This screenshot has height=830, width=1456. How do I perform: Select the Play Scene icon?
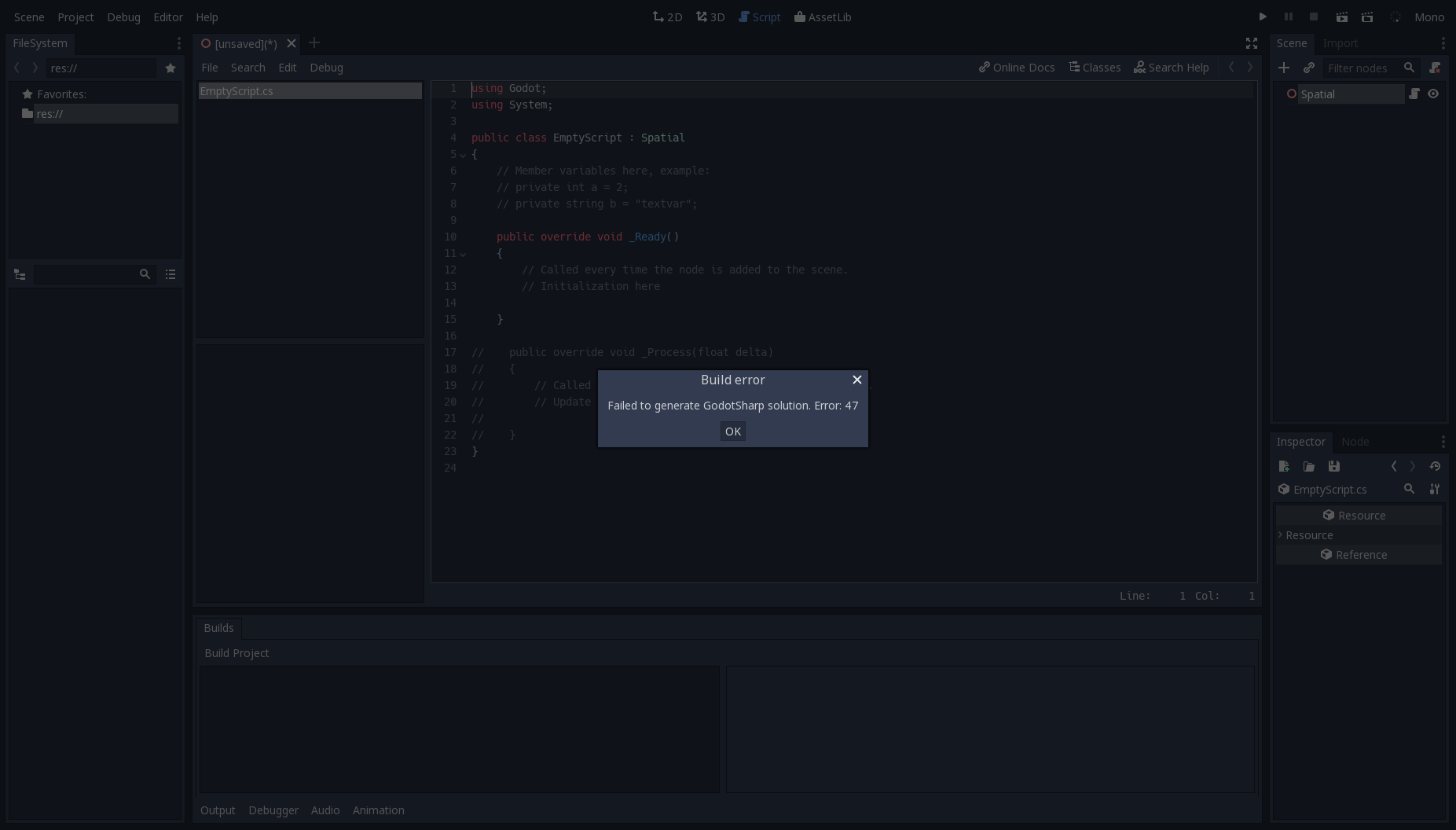coord(1342,17)
